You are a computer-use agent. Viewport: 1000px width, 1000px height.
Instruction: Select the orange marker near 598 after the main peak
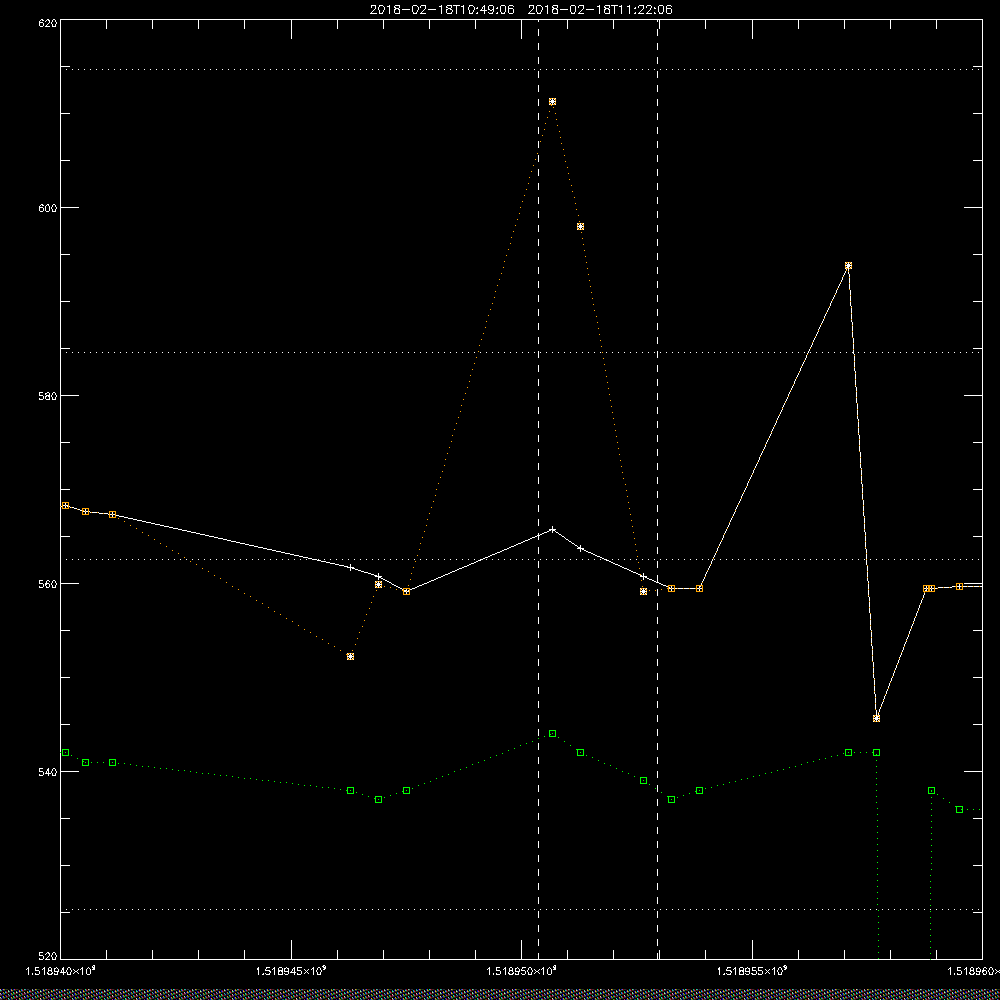[x=580, y=226]
